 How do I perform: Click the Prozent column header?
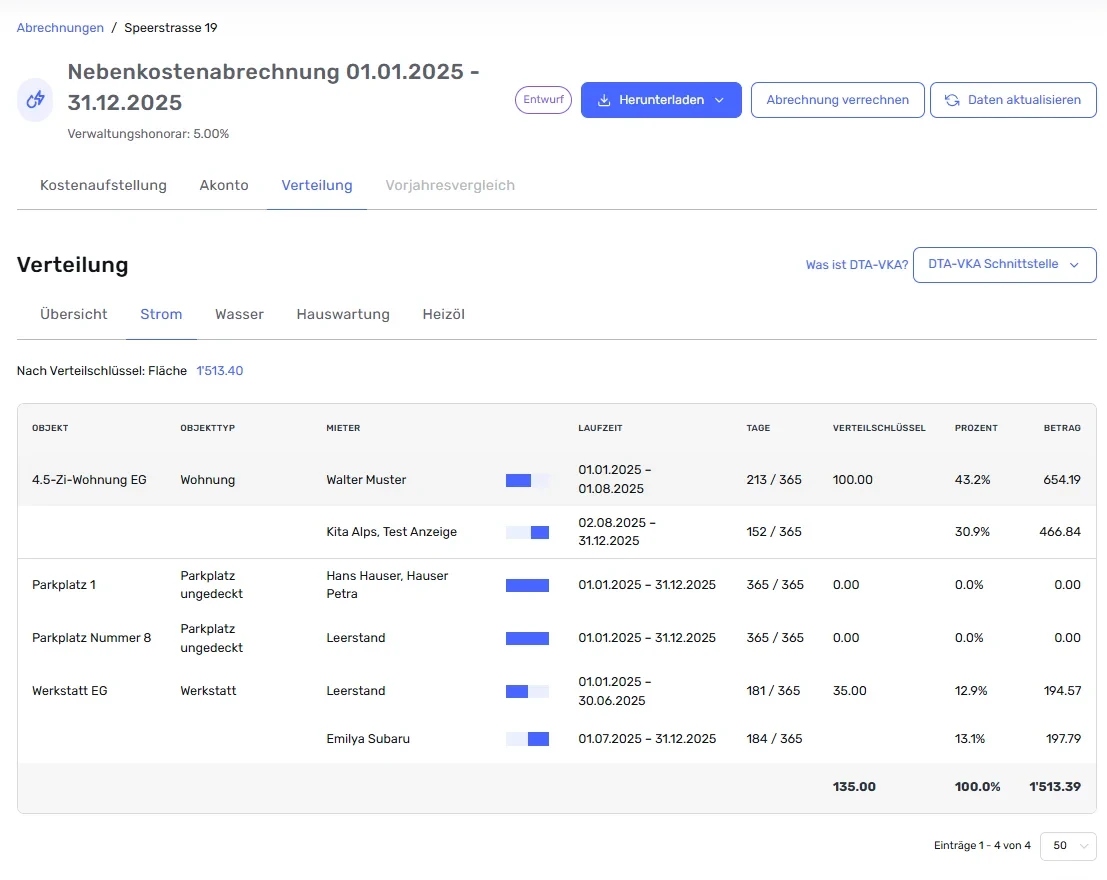pyautogui.click(x=976, y=428)
